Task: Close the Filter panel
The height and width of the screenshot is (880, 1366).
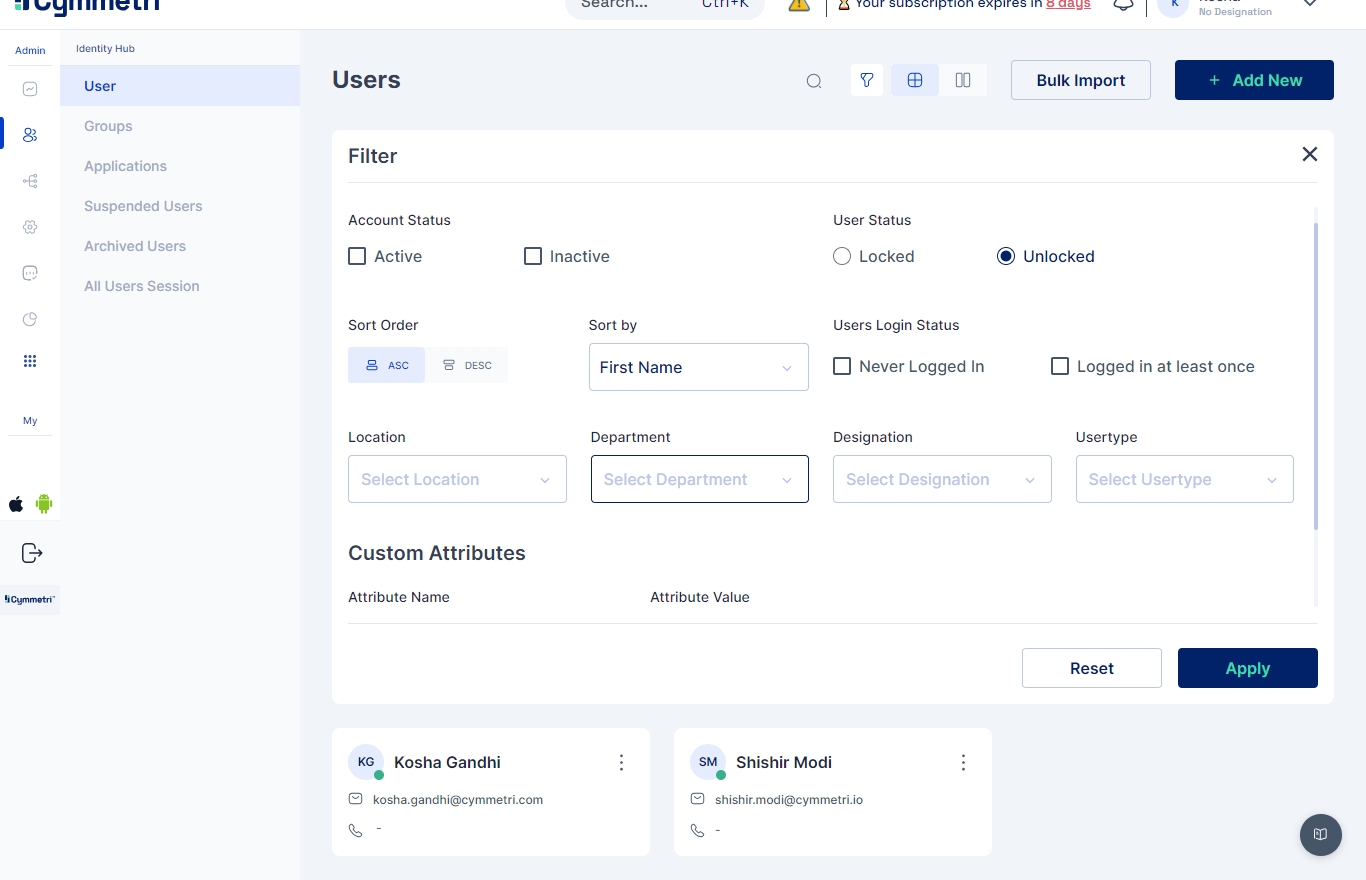Action: [x=1309, y=154]
